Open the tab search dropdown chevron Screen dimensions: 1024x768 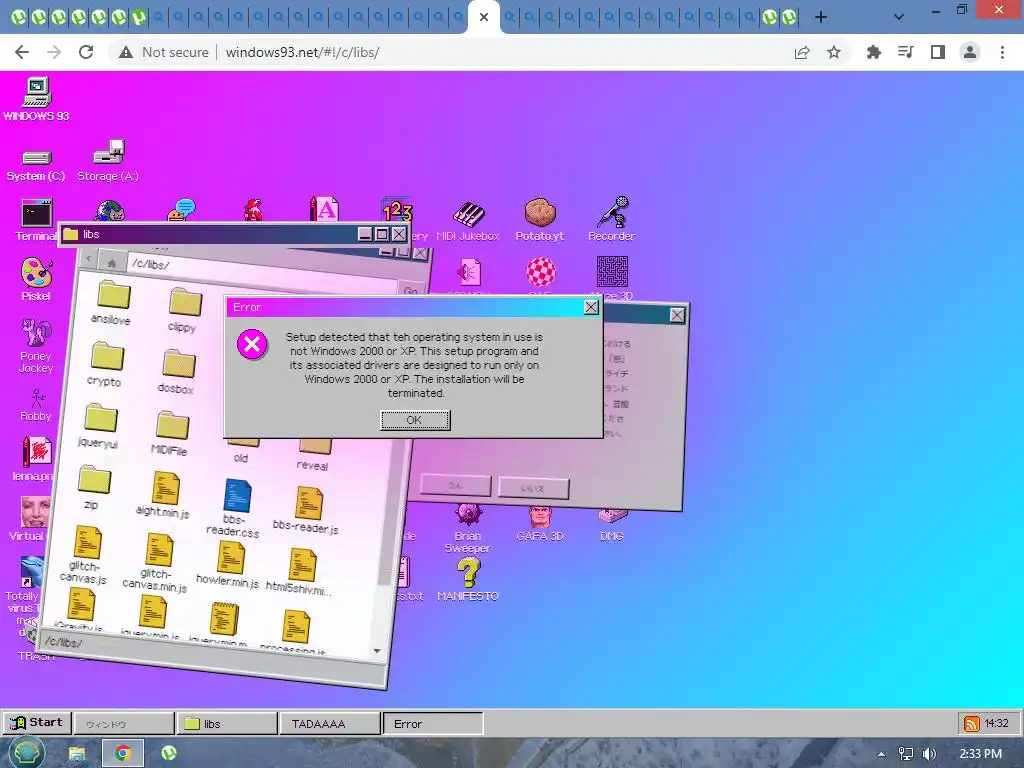click(899, 17)
